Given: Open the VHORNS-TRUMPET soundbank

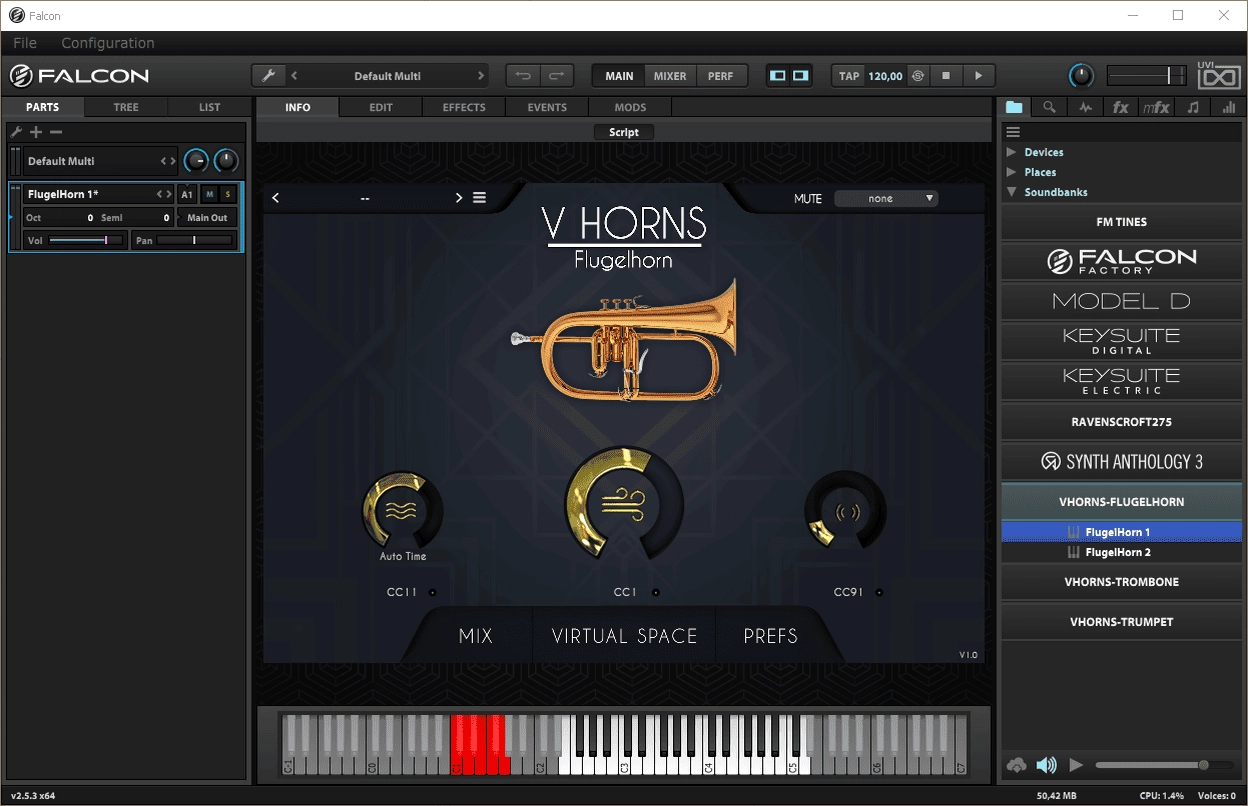Looking at the screenshot, I should pos(1121,622).
